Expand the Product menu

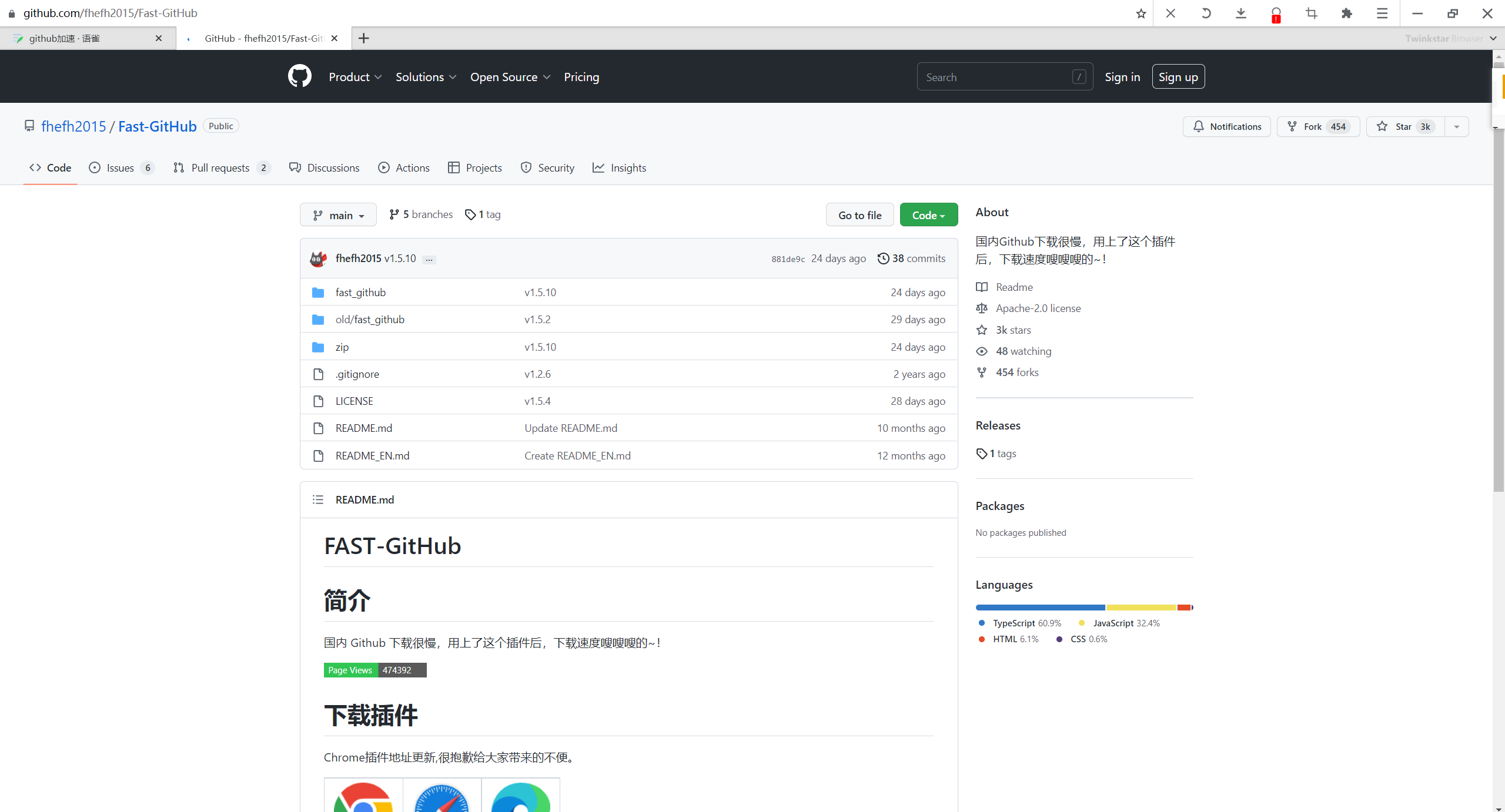click(x=355, y=77)
